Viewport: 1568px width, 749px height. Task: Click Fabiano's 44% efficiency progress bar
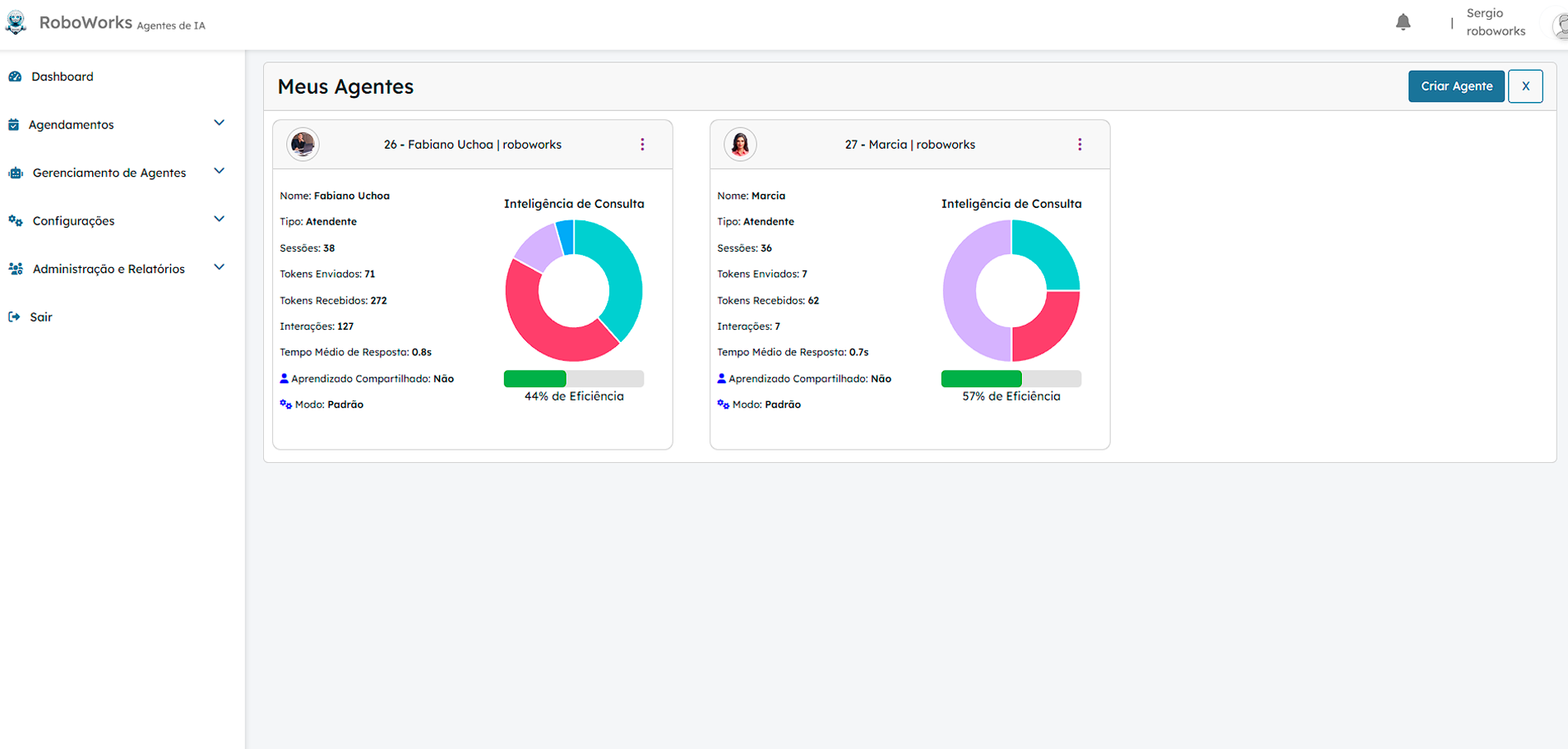click(x=573, y=379)
